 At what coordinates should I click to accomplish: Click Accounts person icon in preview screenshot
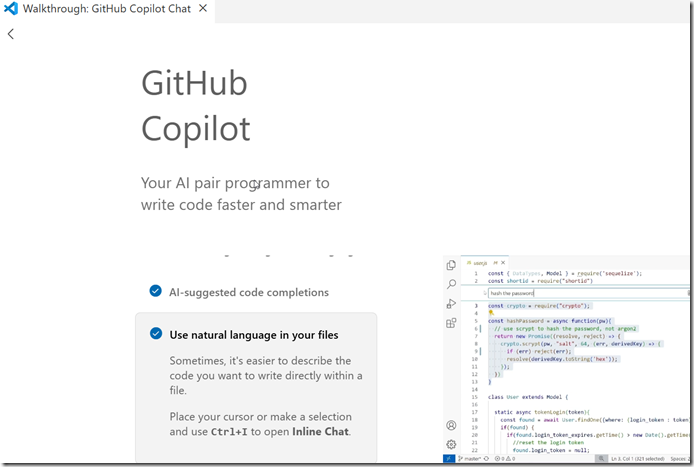pos(451,425)
